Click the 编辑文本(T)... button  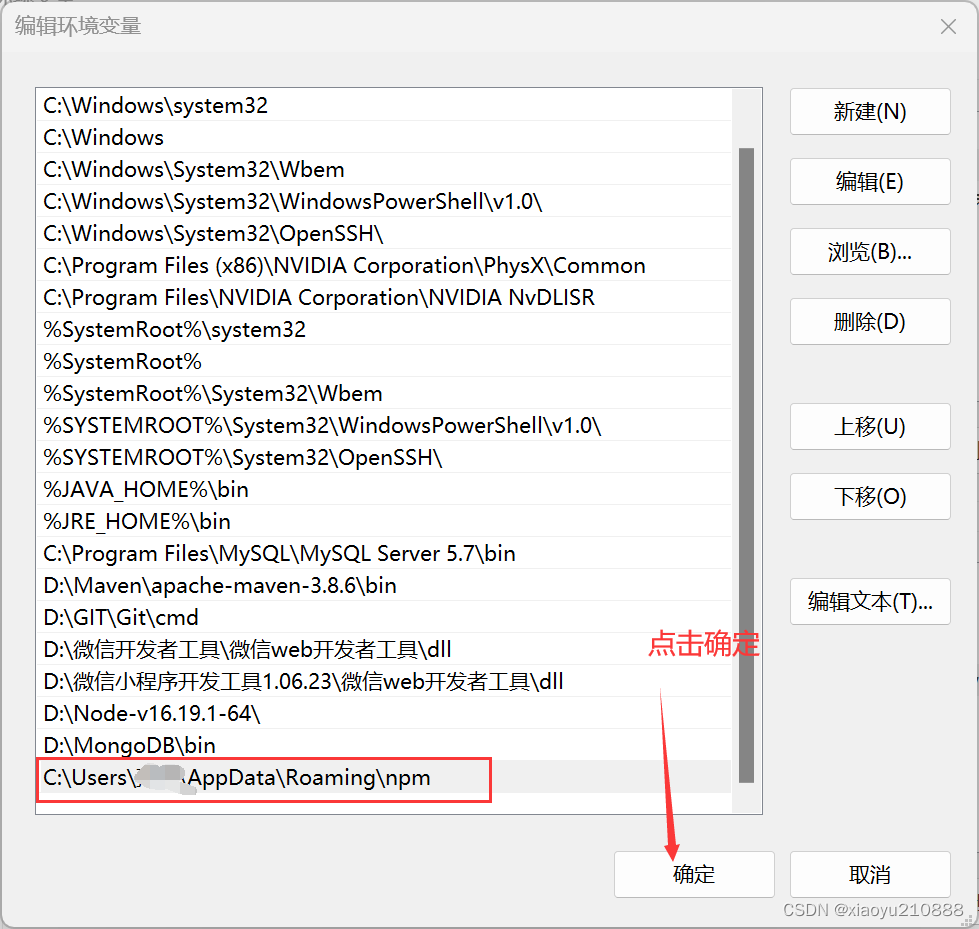[869, 601]
